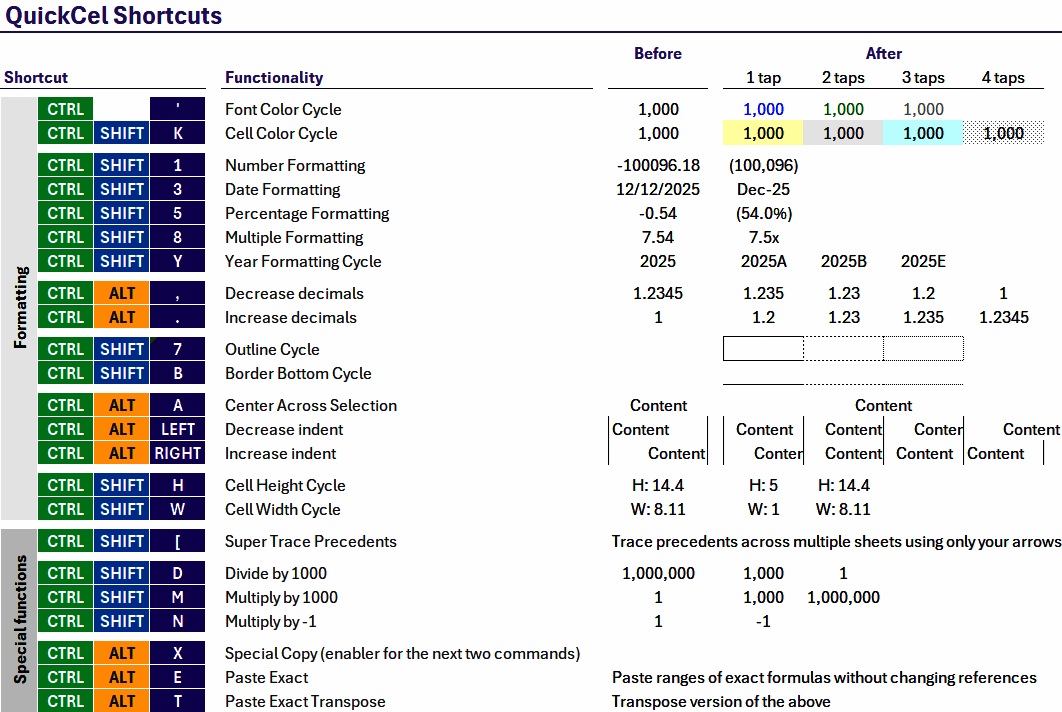1062x712 pixels.
Task: Click the green font 1,000 cell
Action: (843, 109)
